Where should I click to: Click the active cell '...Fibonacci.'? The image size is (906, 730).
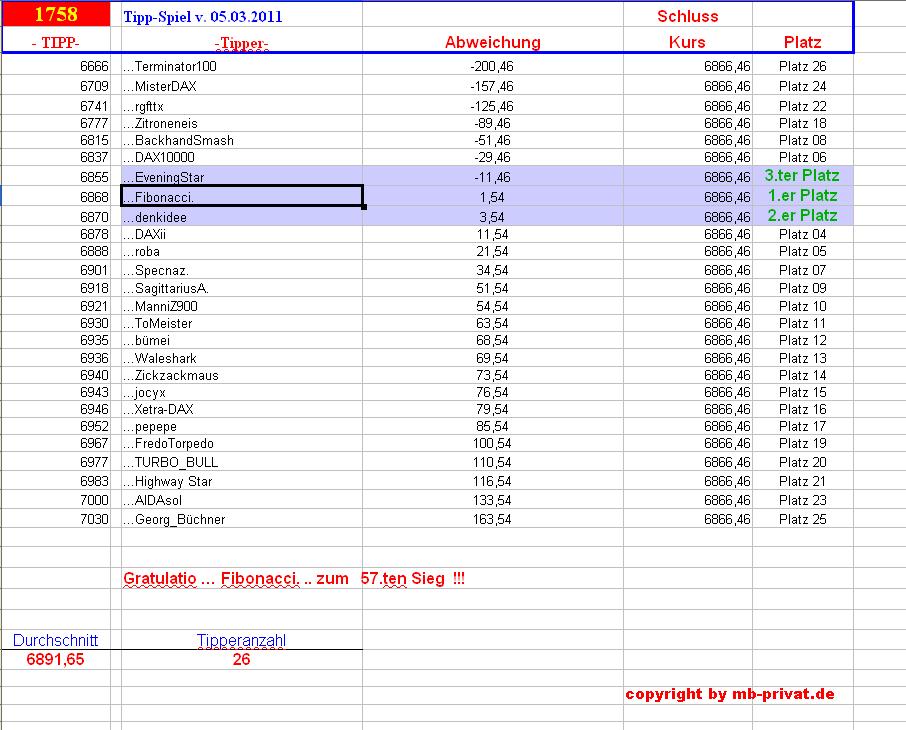[242, 197]
